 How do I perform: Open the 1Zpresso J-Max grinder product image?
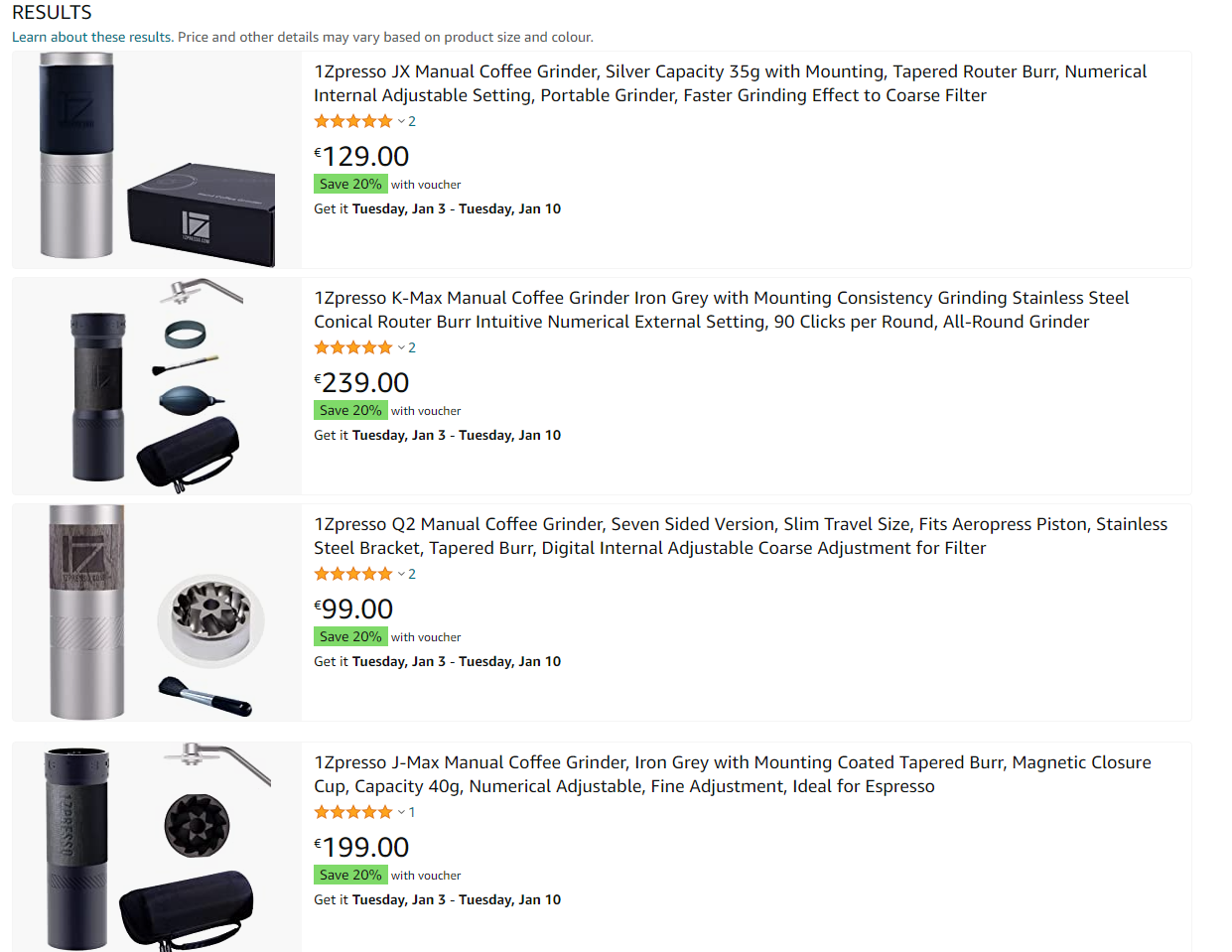[x=157, y=847]
